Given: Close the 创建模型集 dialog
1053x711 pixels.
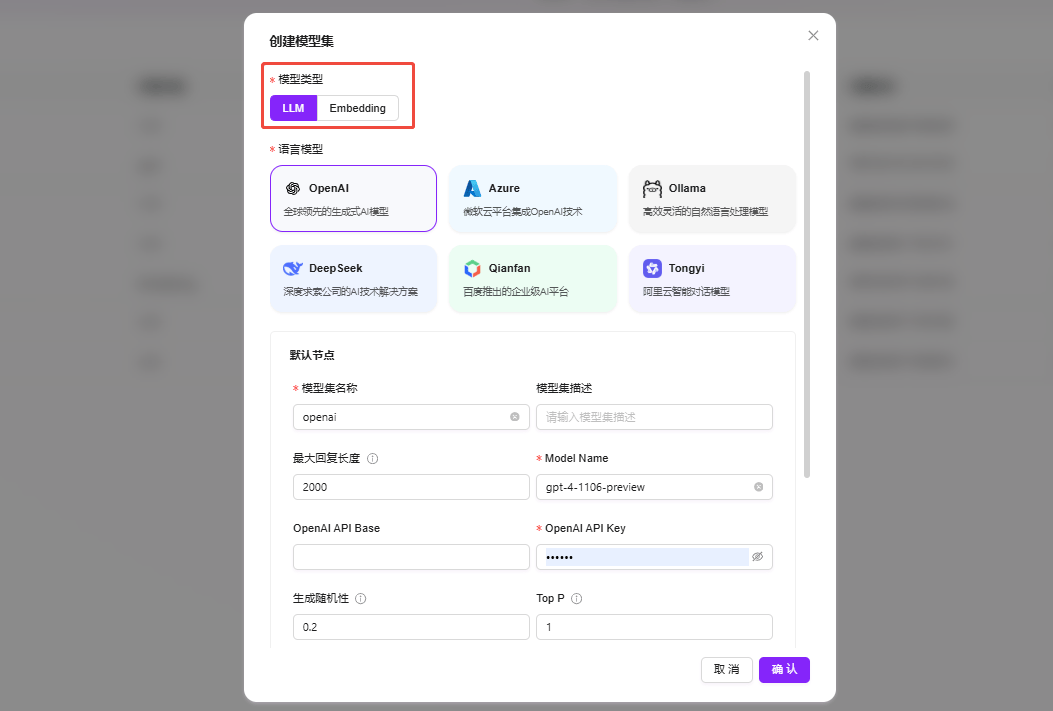Looking at the screenshot, I should pos(813,36).
